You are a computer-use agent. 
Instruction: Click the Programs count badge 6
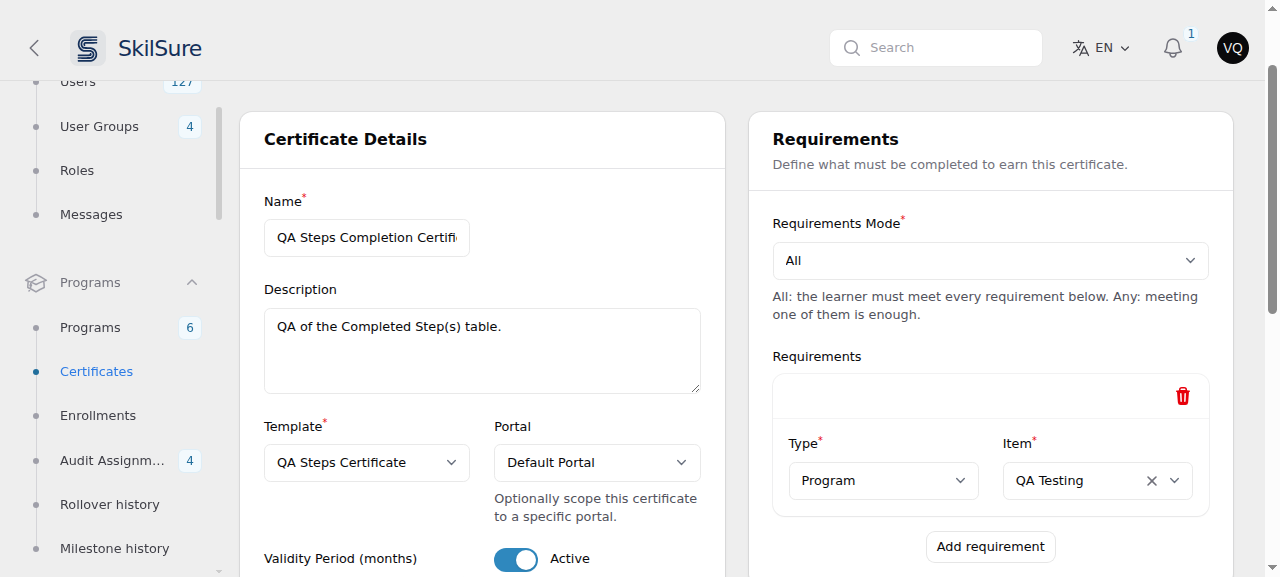[x=190, y=328]
